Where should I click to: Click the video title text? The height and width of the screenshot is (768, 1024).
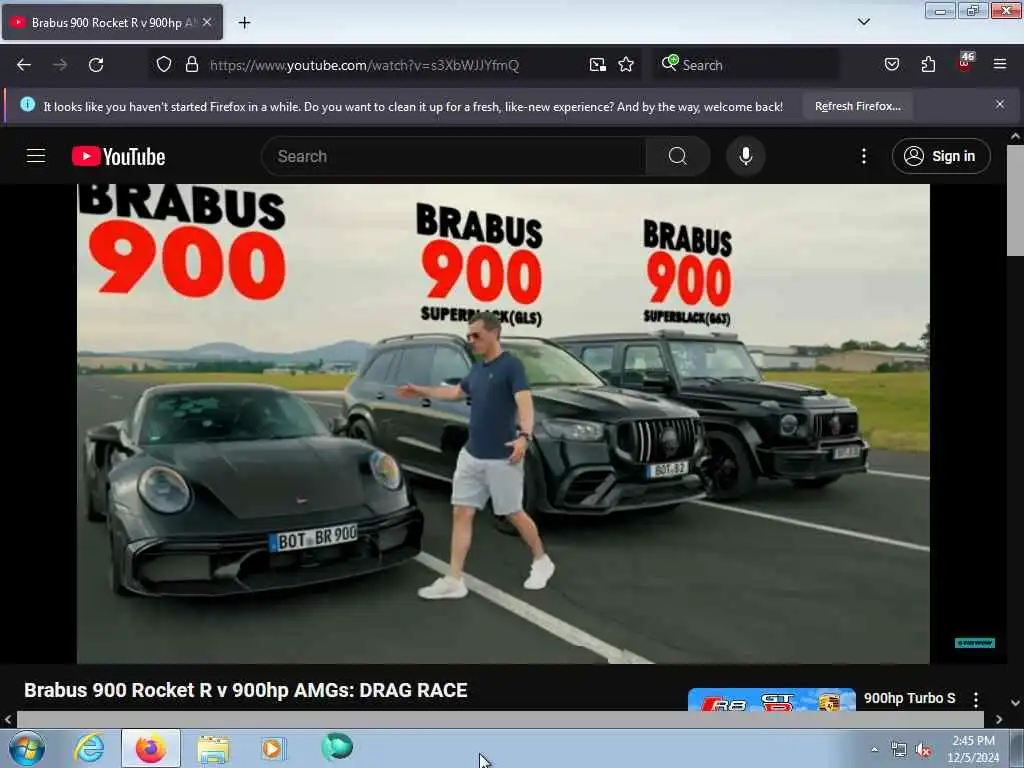(x=246, y=690)
